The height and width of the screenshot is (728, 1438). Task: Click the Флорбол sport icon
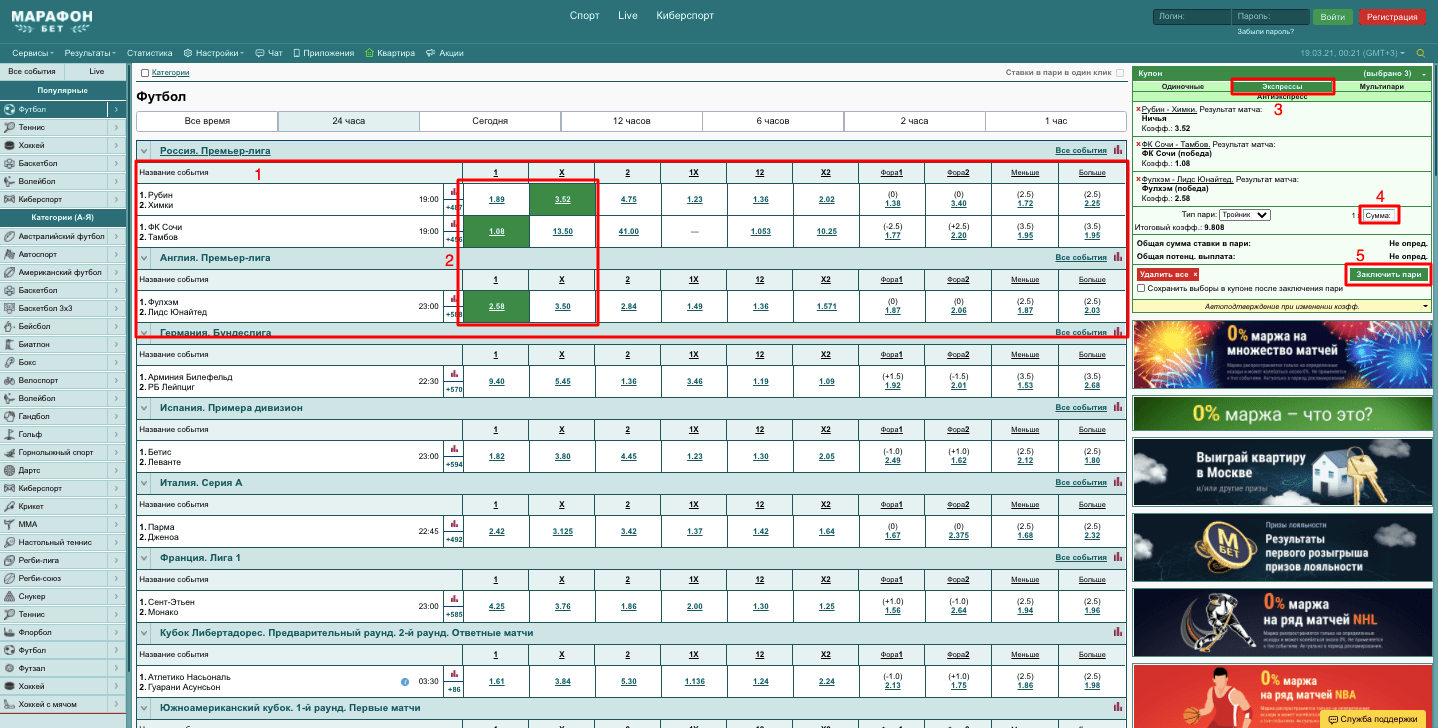click(x=10, y=632)
